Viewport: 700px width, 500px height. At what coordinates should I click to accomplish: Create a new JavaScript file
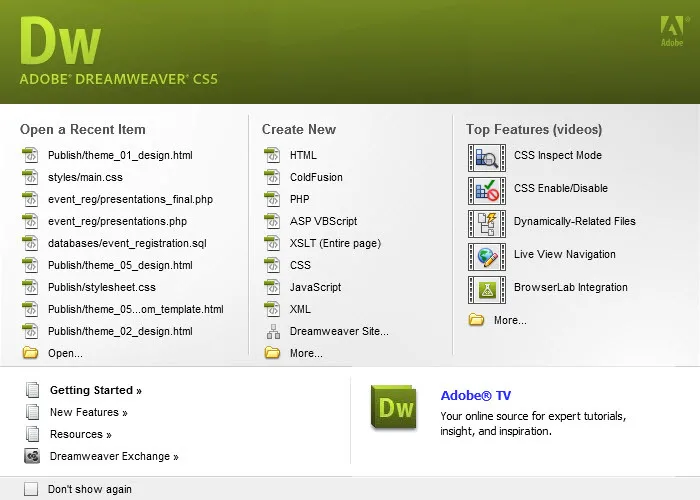pos(315,287)
